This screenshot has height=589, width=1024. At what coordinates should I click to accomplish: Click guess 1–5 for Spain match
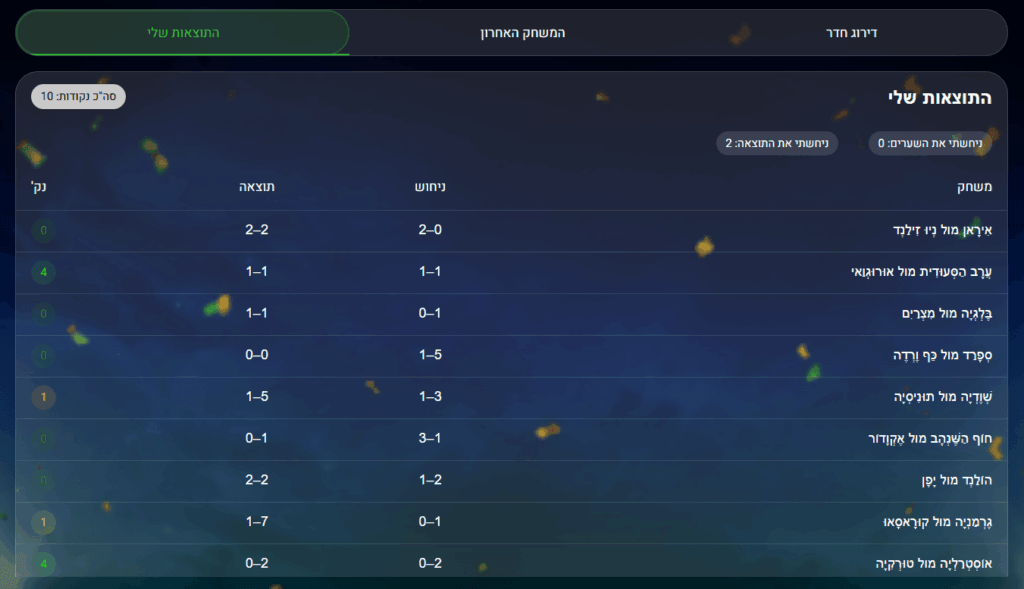[x=430, y=355]
